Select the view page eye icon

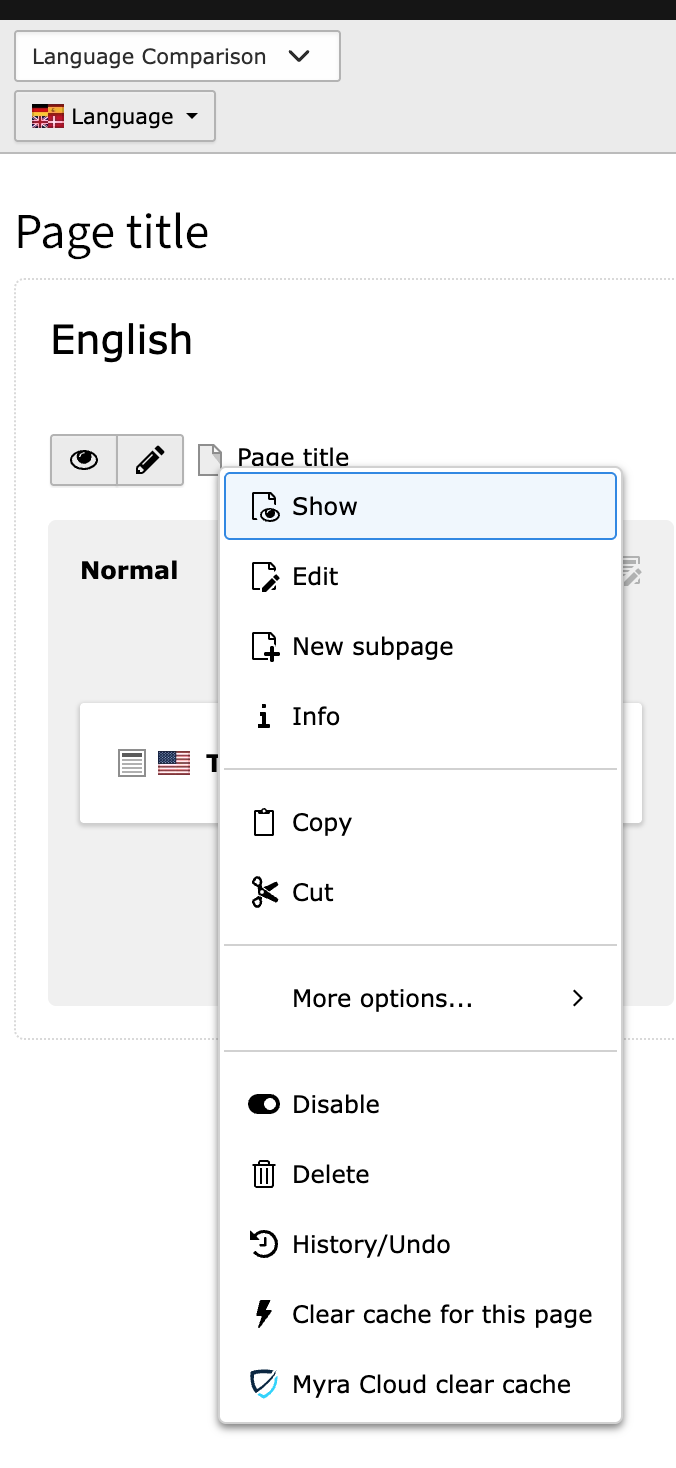[x=84, y=460]
